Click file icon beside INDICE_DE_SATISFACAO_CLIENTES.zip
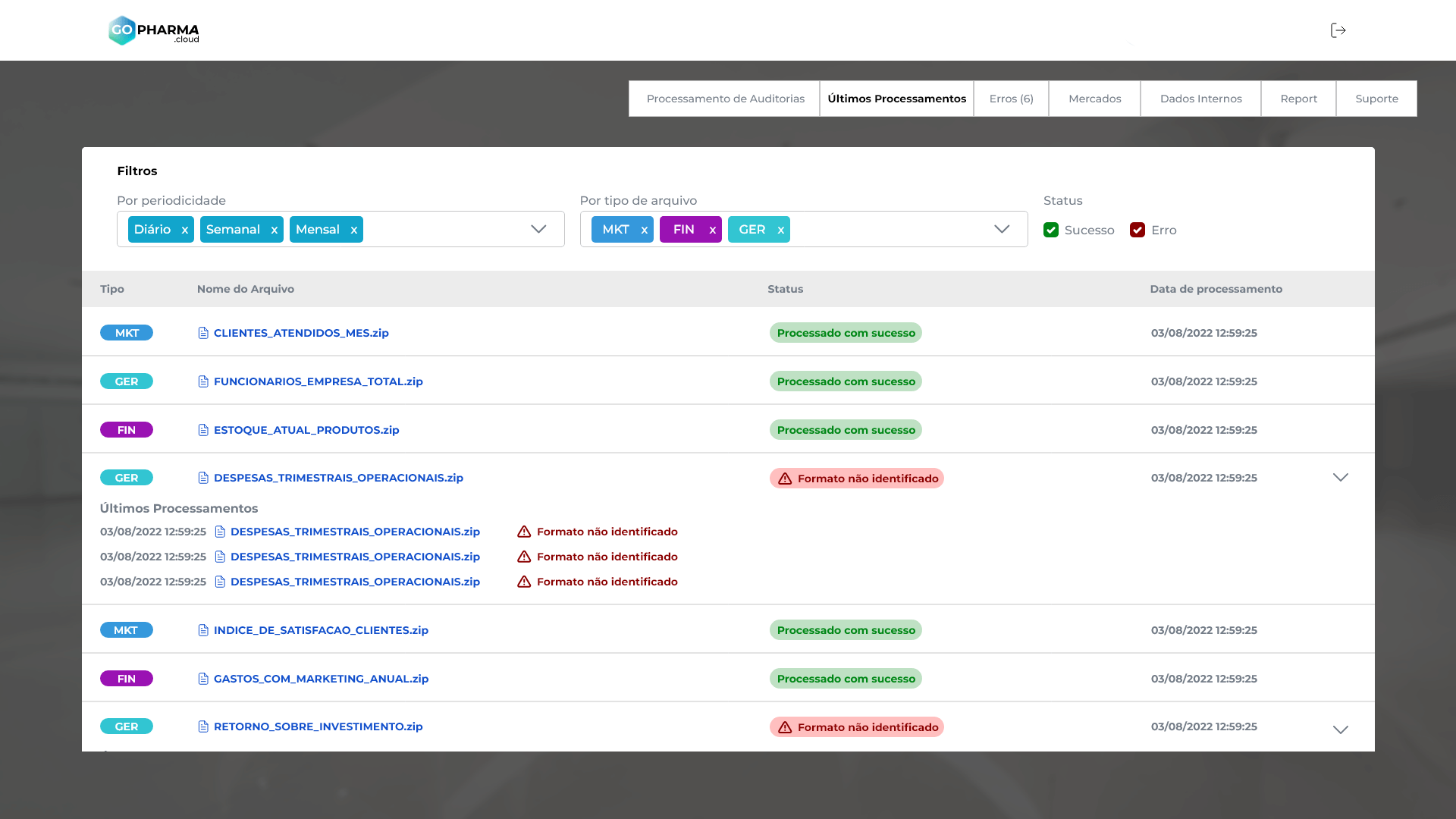Screen dimensions: 1456x819 click(x=203, y=630)
